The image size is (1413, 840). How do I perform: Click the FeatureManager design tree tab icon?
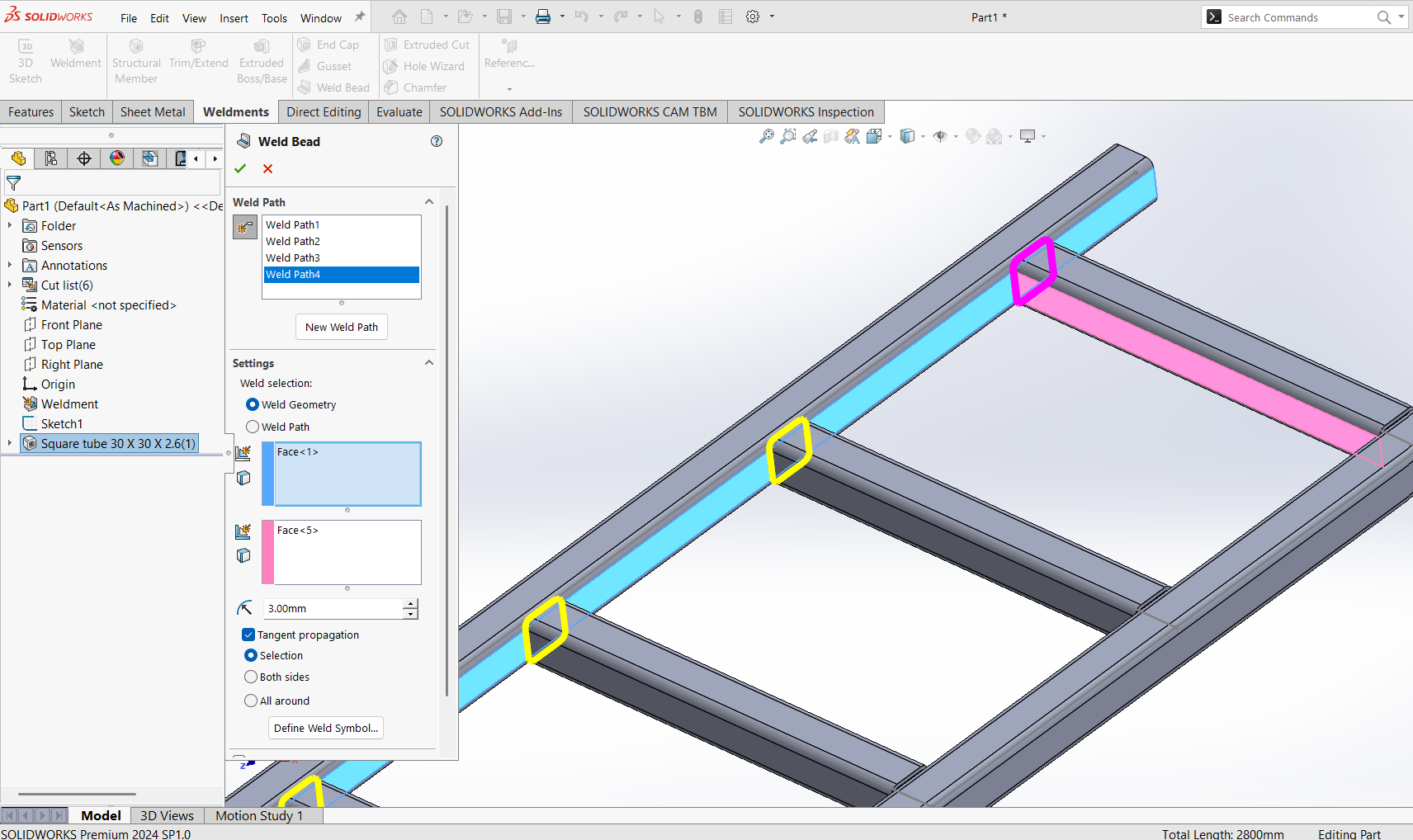[18, 158]
